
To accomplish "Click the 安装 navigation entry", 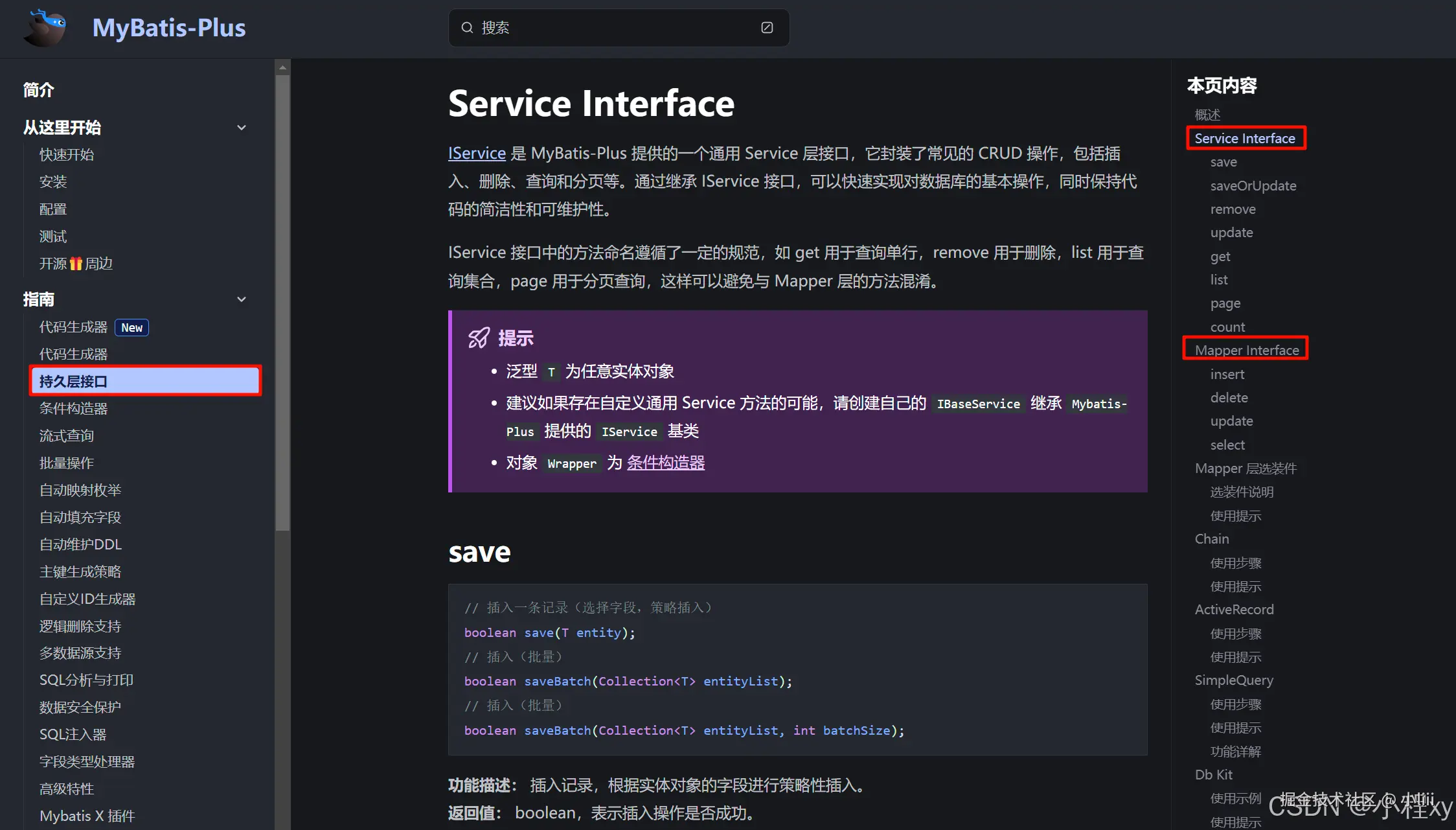I will tap(52, 181).
